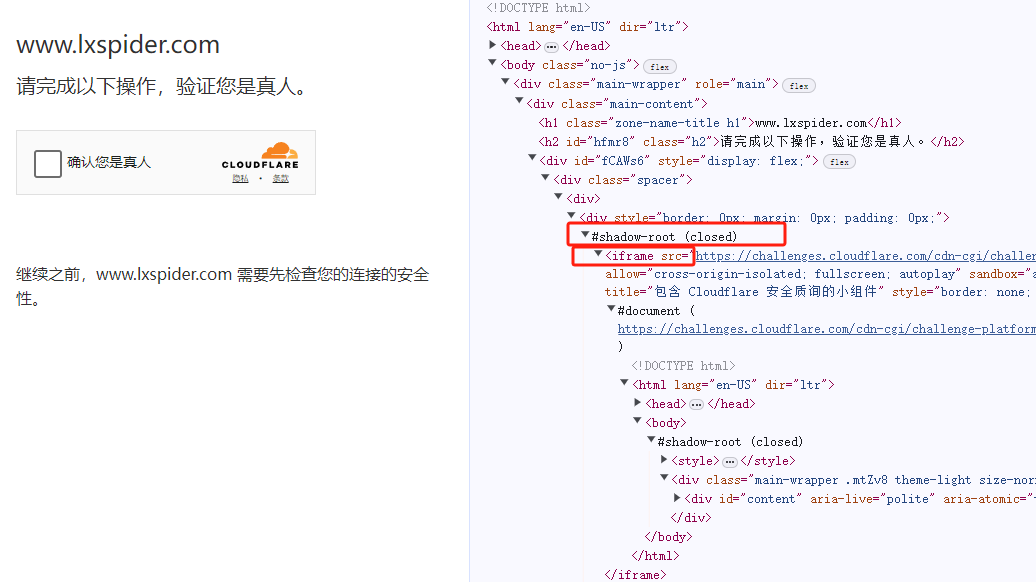Open the Cloudflare privacy link 隐私
1036x582 pixels.
(240, 178)
